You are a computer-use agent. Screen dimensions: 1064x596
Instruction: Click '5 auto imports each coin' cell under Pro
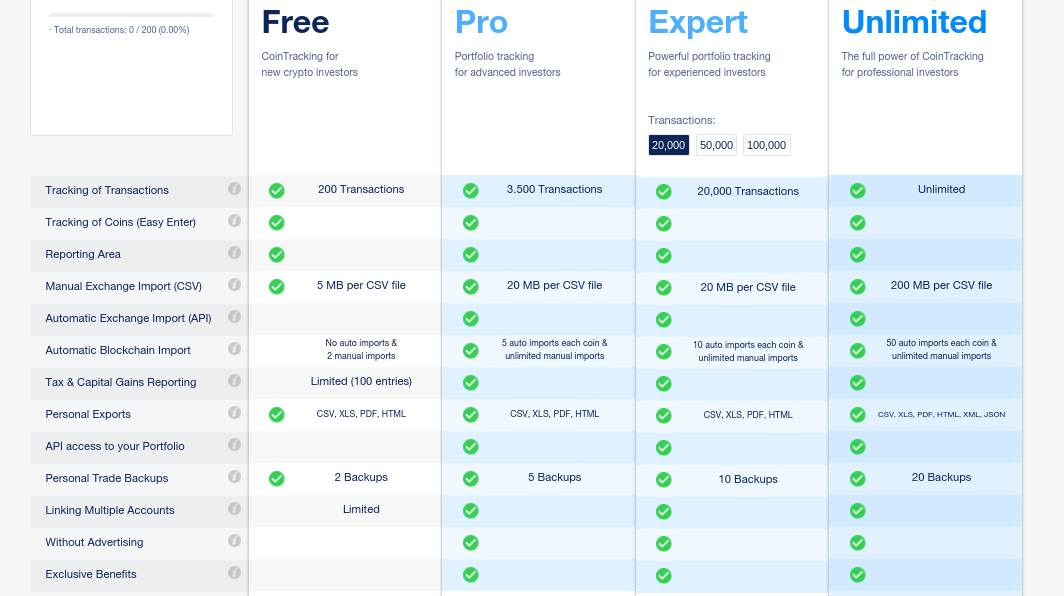554,350
